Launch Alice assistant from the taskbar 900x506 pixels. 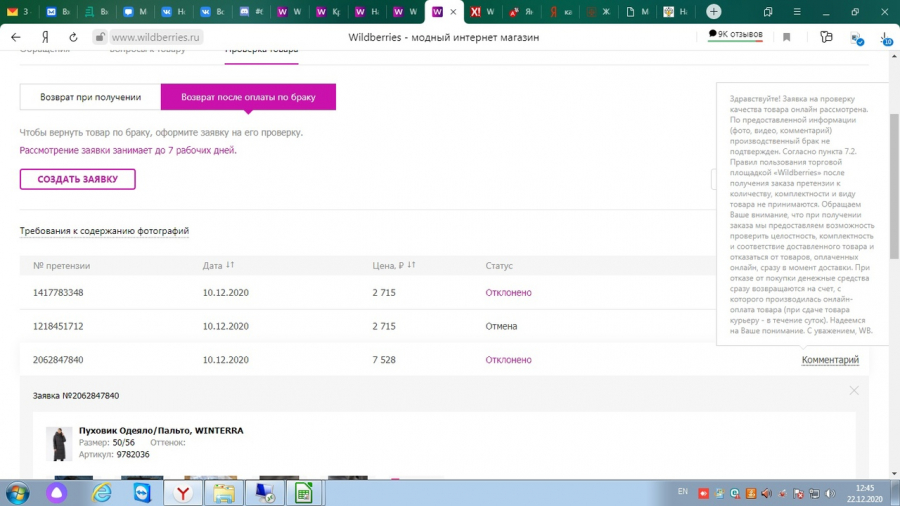point(56,493)
